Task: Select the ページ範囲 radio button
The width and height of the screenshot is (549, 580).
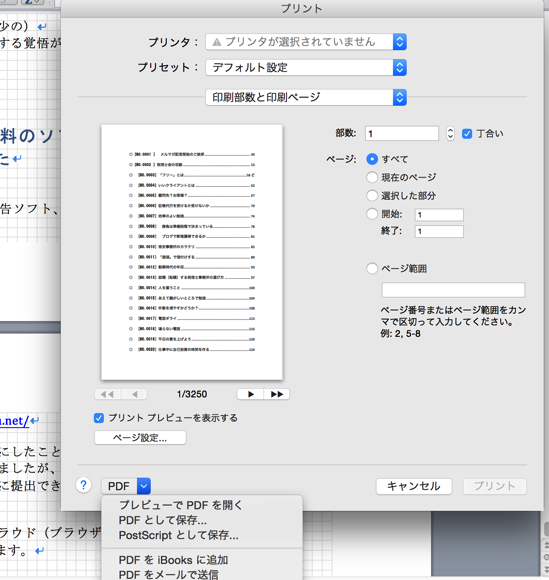Action: tap(372, 268)
